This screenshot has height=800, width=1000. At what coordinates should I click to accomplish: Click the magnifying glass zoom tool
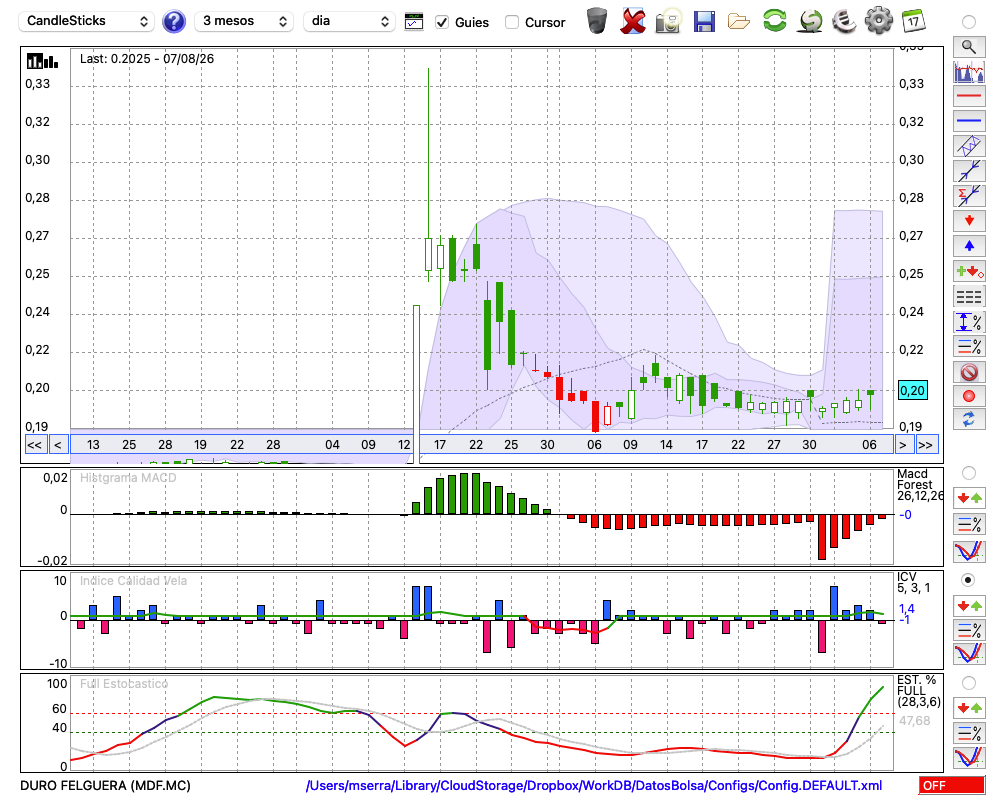pos(969,47)
